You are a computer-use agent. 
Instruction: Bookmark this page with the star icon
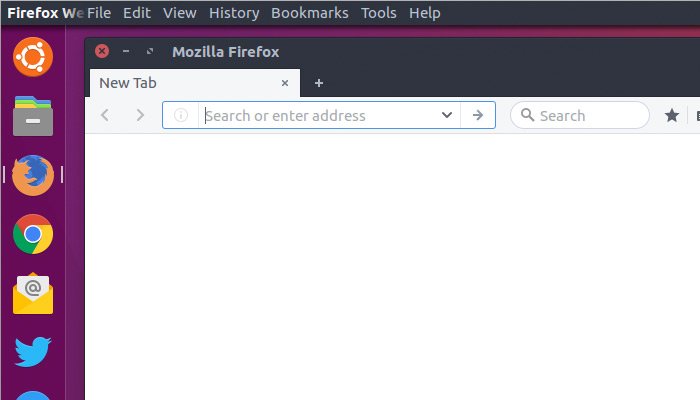[671, 116]
